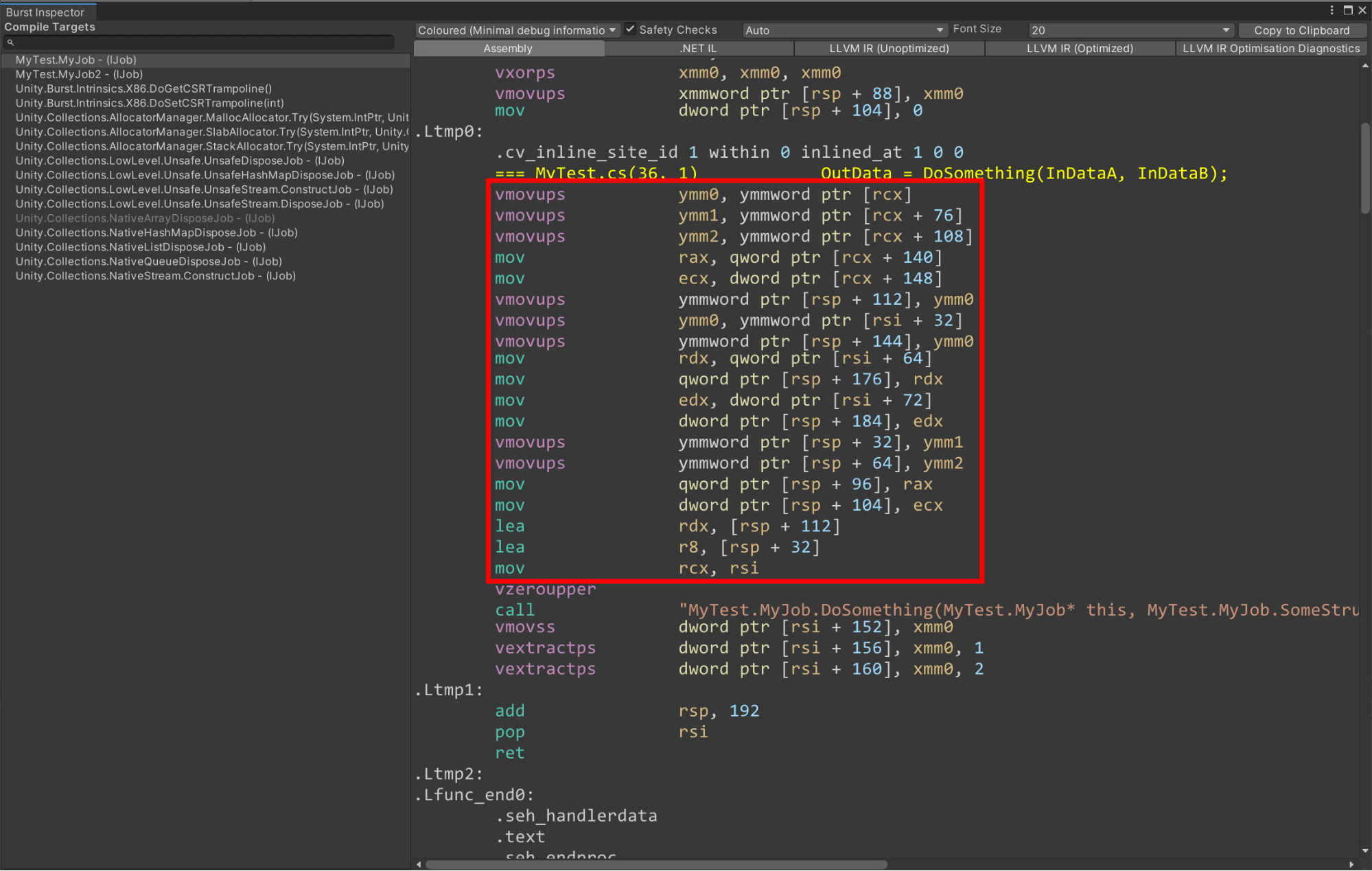
Task: Select SlabAllocator.Try compile target
Action: click(x=206, y=132)
